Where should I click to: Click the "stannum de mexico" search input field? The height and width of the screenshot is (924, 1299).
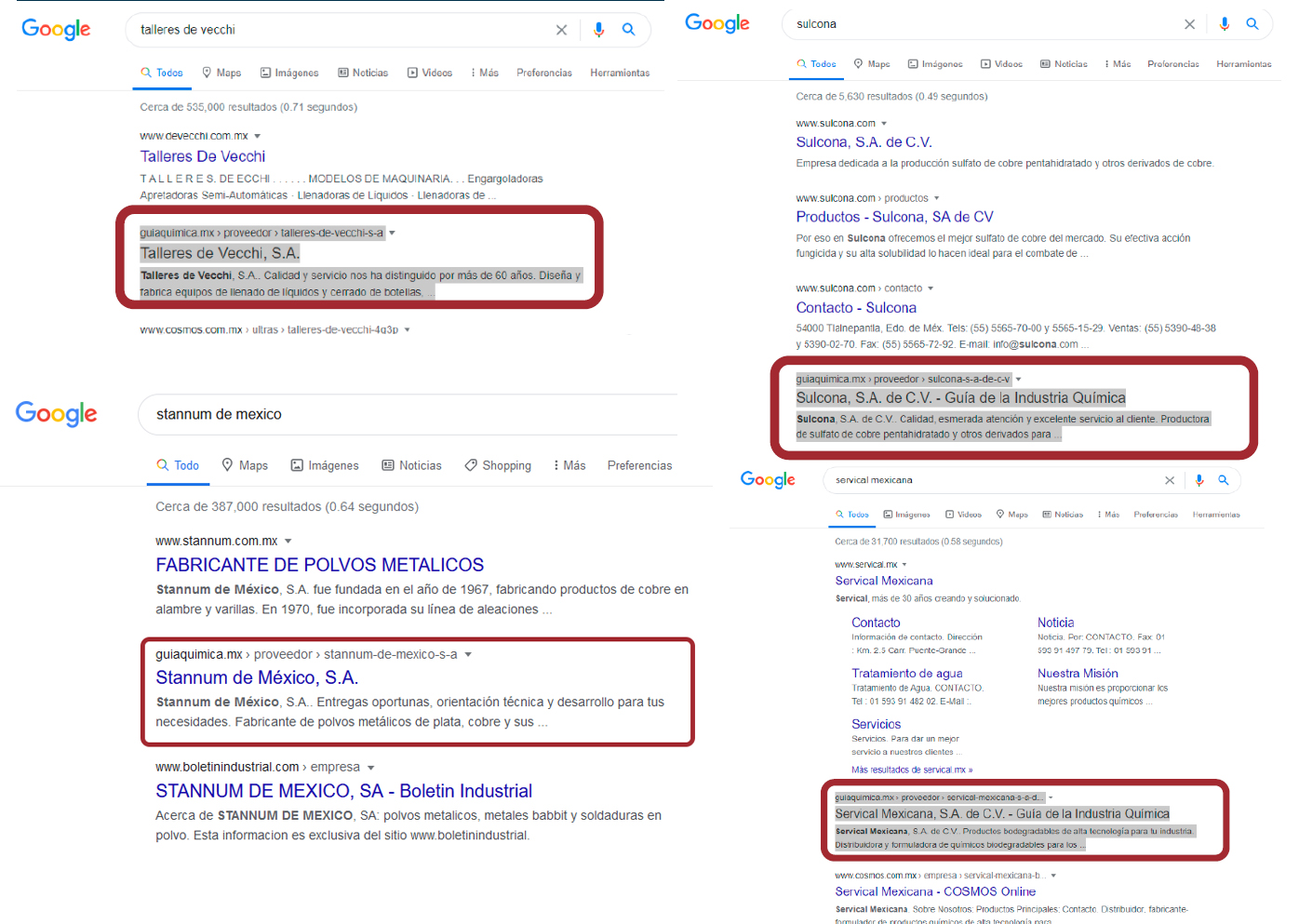coord(409,414)
